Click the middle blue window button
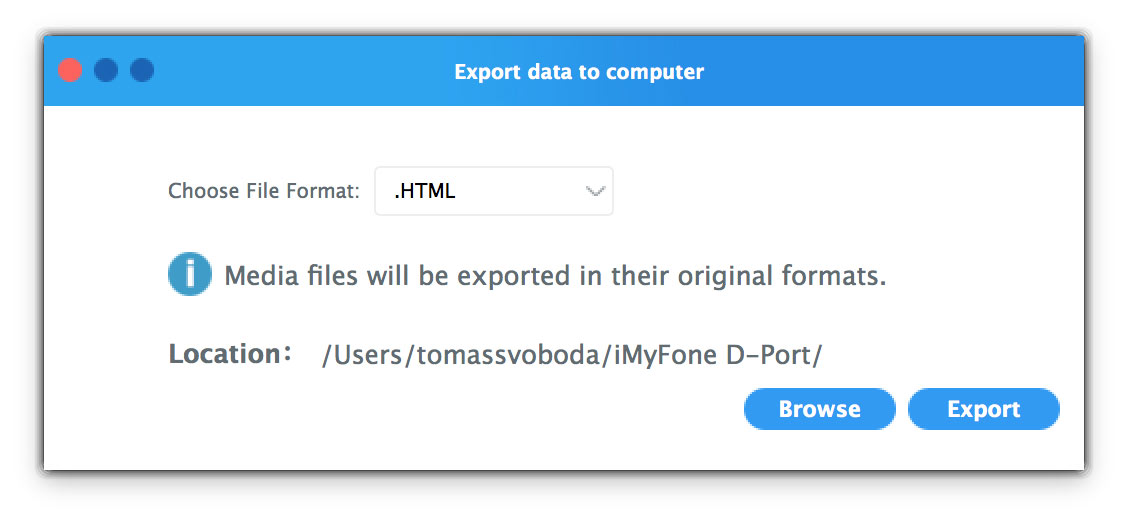Image resolution: width=1128 pixels, height=522 pixels. point(105,70)
